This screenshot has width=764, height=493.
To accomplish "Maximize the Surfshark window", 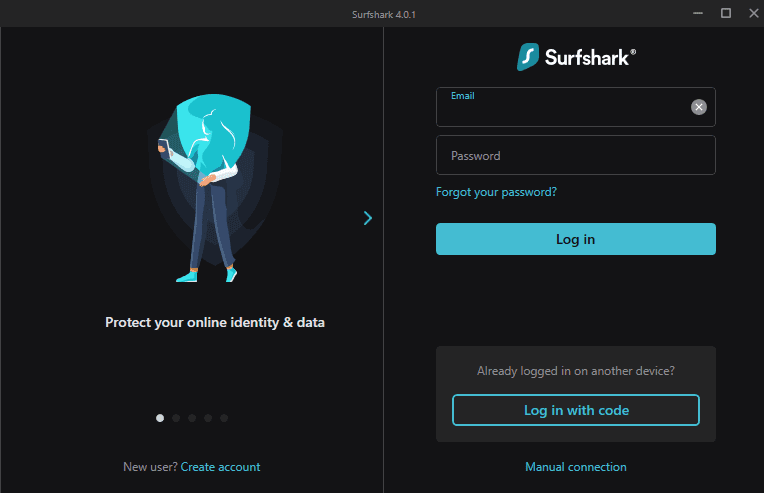I will click(726, 13).
